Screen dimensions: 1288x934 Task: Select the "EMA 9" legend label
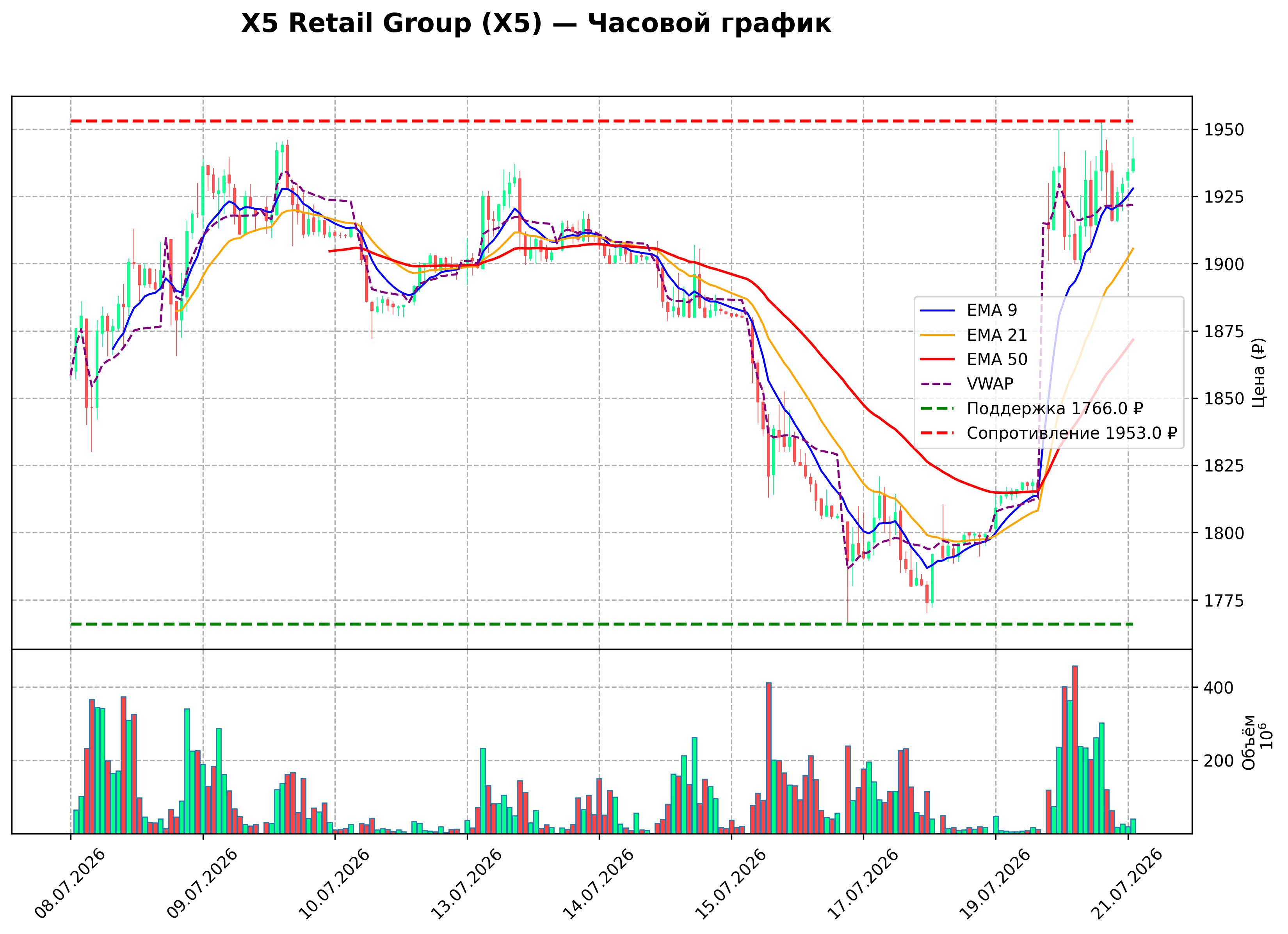[991, 311]
